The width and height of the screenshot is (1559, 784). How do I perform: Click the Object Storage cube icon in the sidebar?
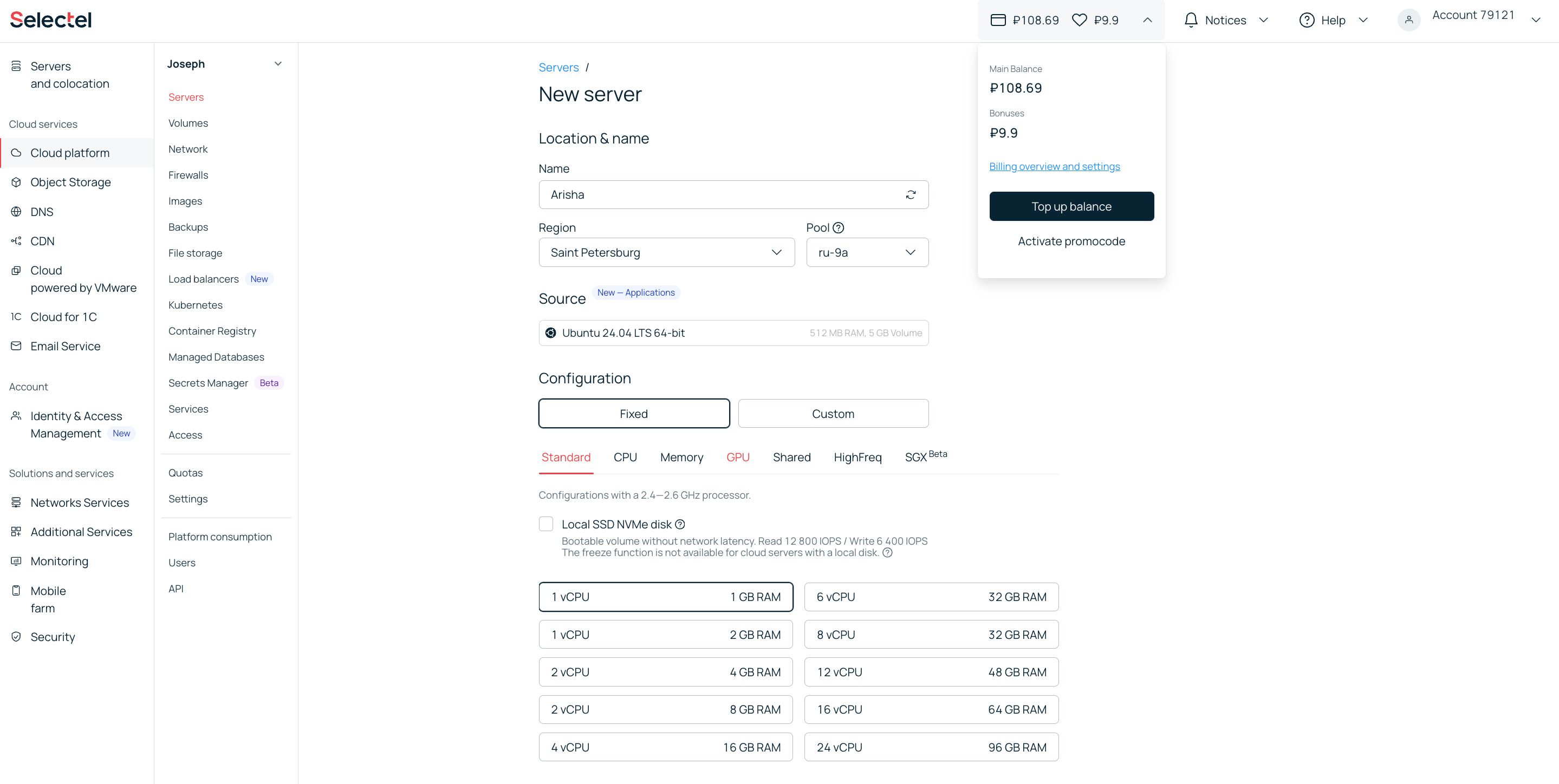coord(16,182)
